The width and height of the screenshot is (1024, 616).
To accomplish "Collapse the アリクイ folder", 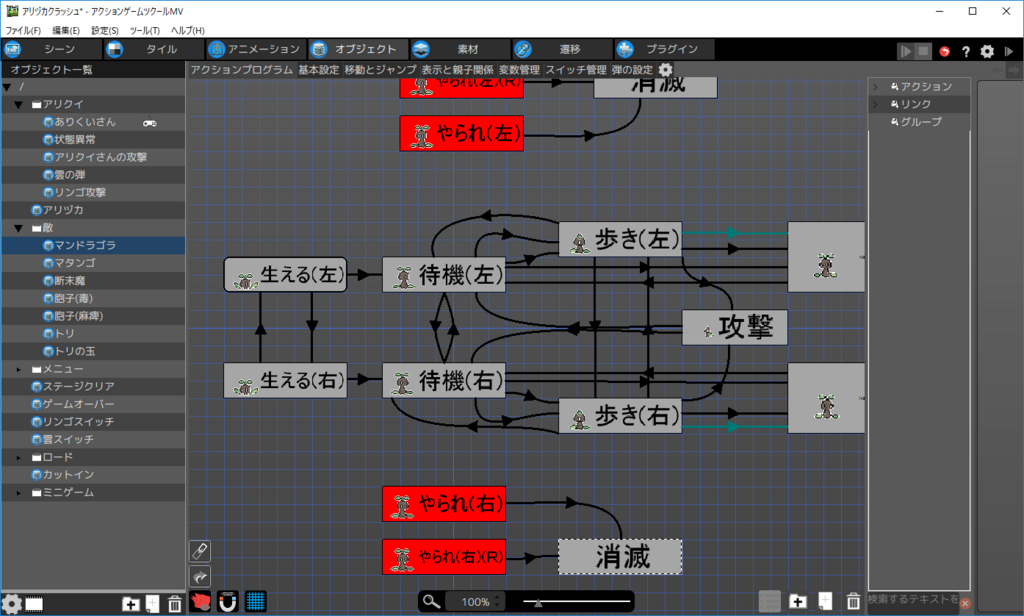I will [x=18, y=105].
